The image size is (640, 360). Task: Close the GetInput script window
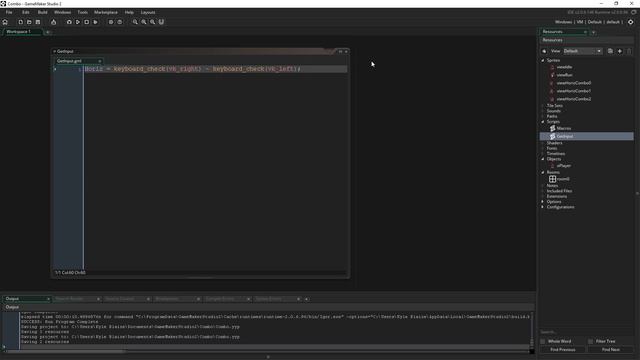346,51
